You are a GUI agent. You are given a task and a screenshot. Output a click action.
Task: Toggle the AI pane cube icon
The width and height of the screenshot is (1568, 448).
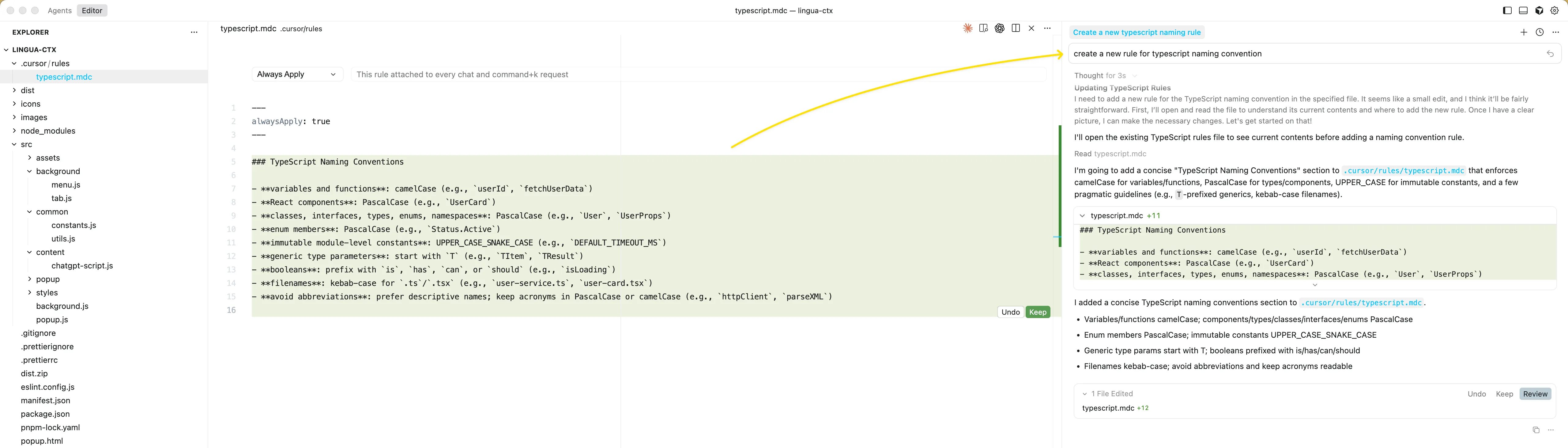click(x=1540, y=10)
